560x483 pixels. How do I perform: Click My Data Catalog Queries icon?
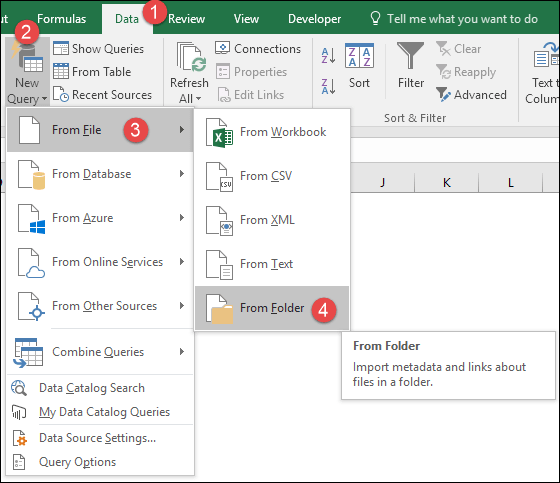(x=19, y=412)
